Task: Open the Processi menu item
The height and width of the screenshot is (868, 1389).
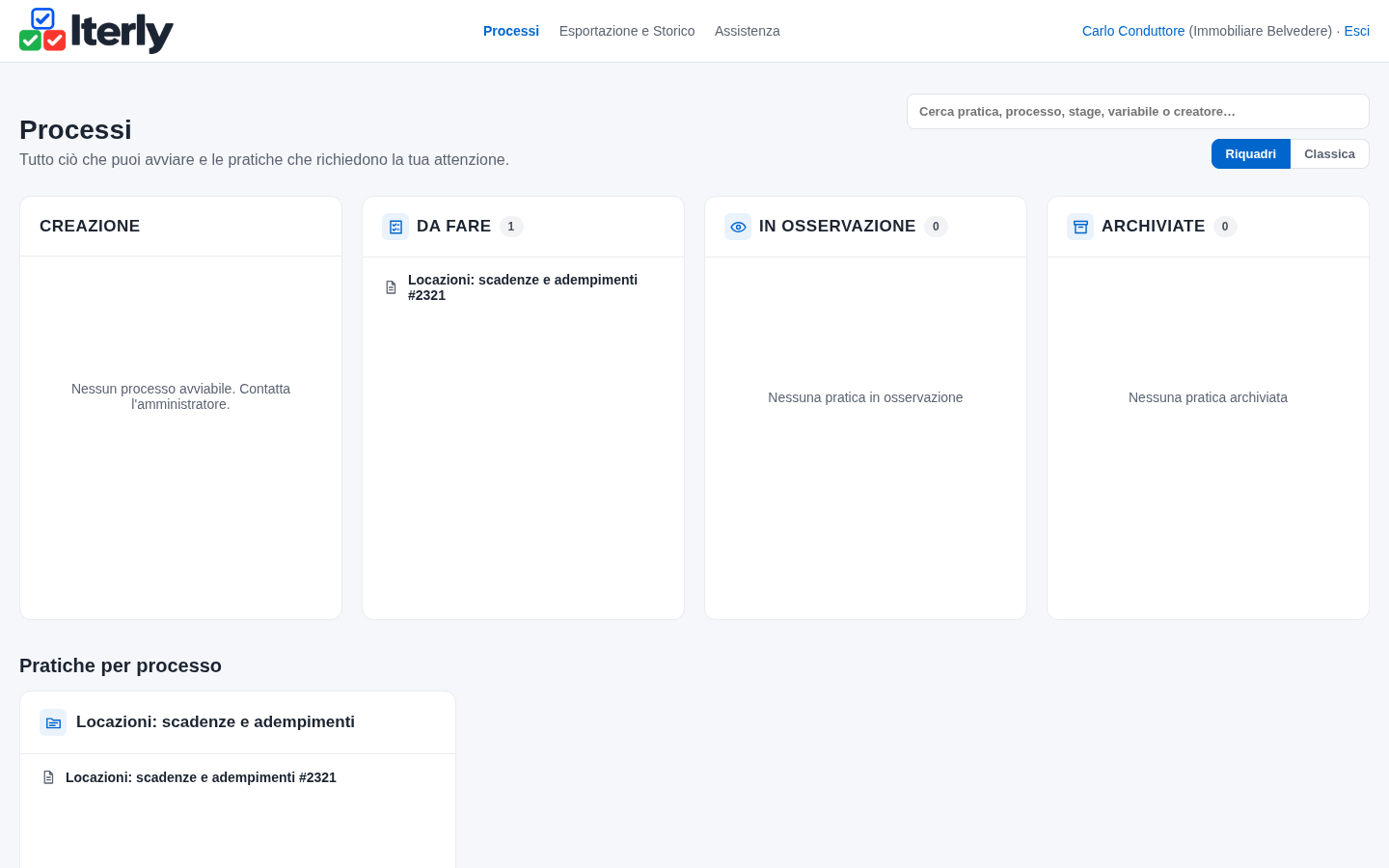Action: (x=511, y=31)
